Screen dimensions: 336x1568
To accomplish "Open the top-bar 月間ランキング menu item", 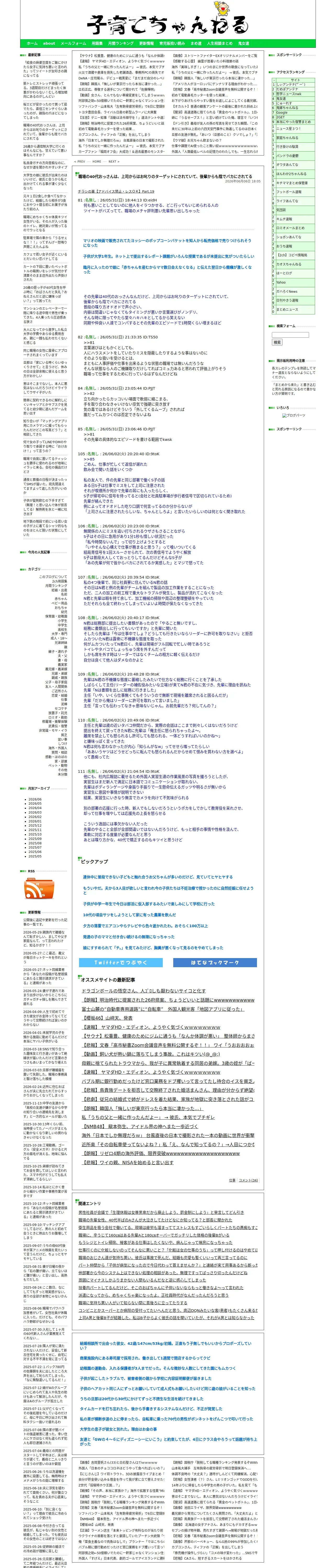I will (121, 44).
